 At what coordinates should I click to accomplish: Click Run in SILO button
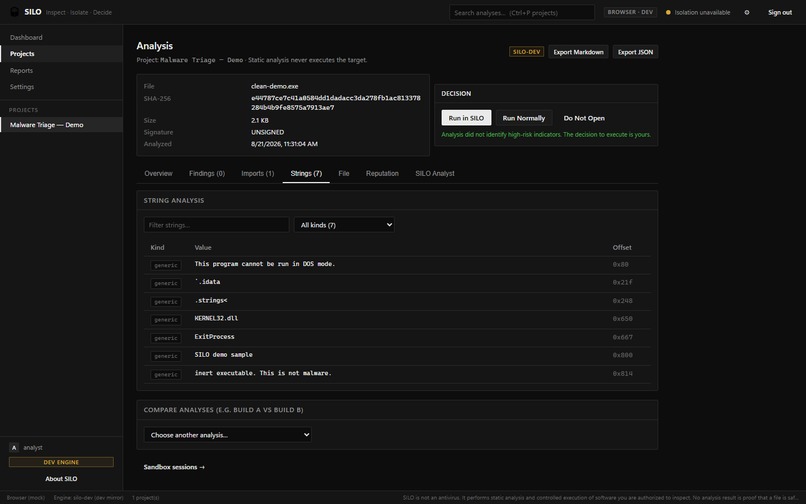tap(466, 118)
